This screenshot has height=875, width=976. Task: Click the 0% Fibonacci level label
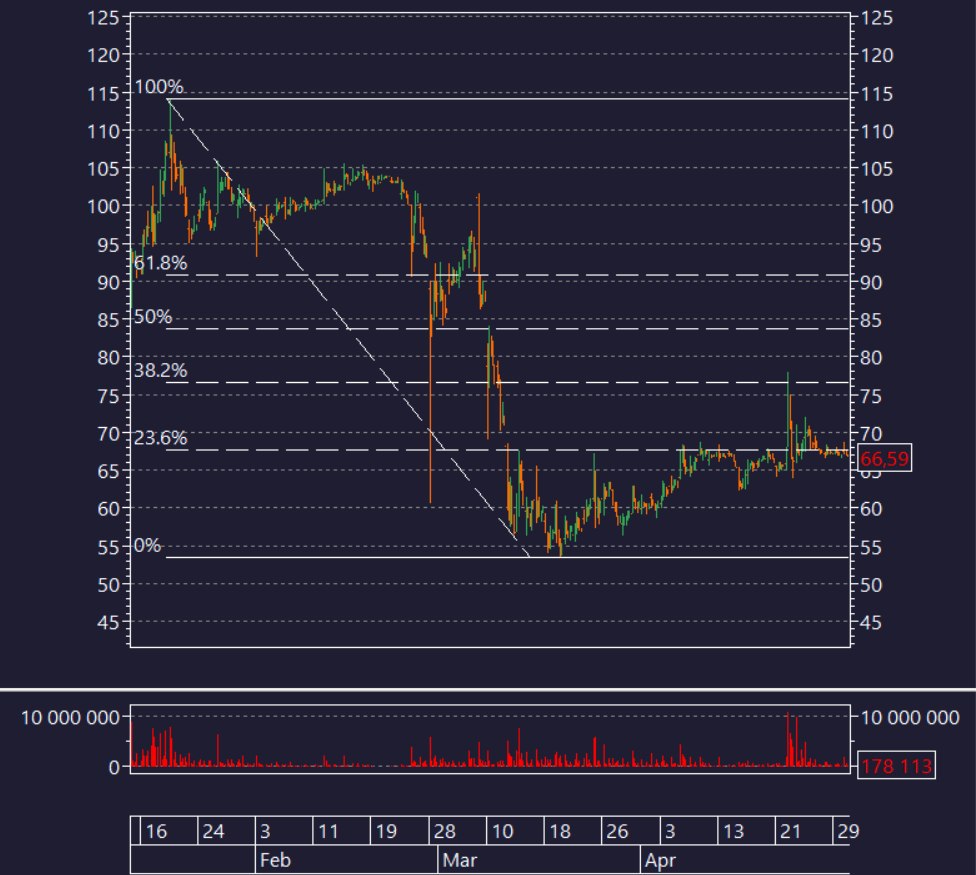coord(148,545)
